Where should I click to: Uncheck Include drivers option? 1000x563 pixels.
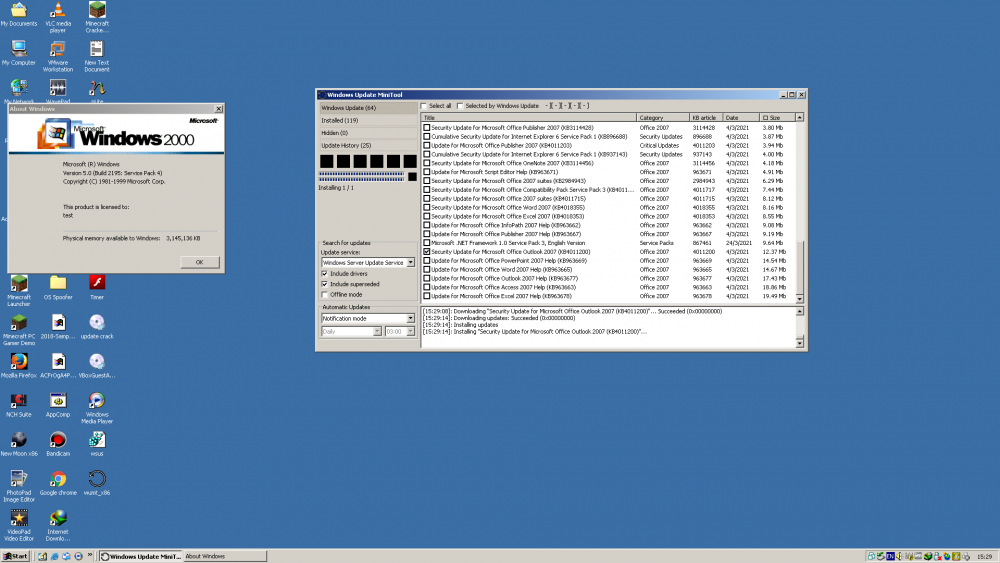[325, 274]
